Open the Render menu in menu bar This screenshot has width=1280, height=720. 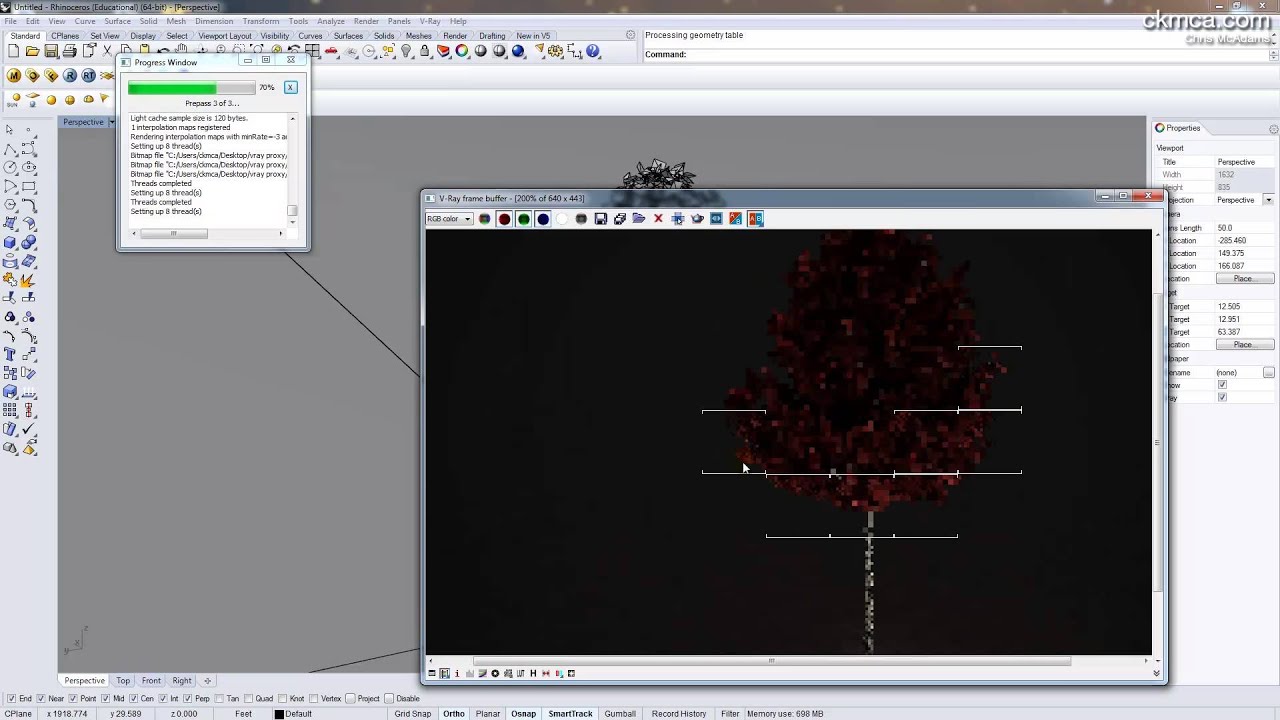click(x=366, y=21)
